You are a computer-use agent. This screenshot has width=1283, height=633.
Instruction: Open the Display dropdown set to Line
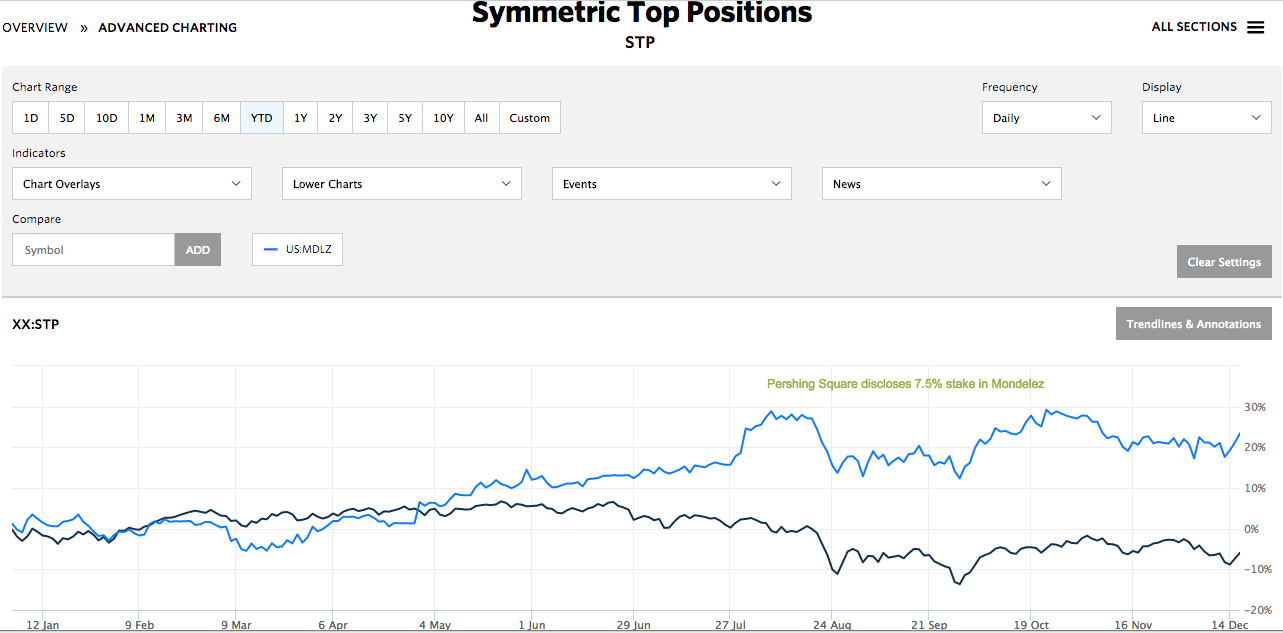(x=1207, y=118)
